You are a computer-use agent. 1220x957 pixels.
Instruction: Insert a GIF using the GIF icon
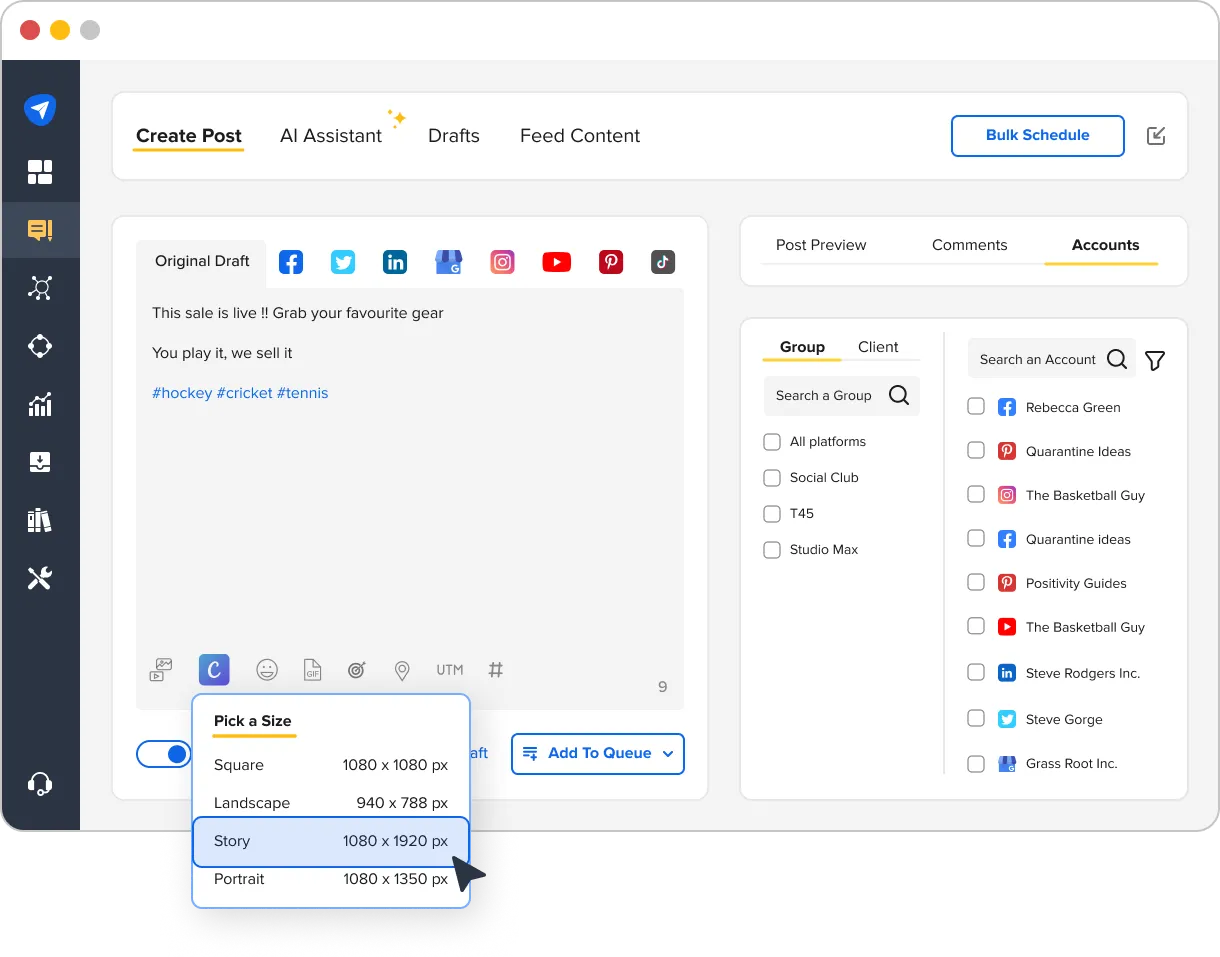point(313,670)
